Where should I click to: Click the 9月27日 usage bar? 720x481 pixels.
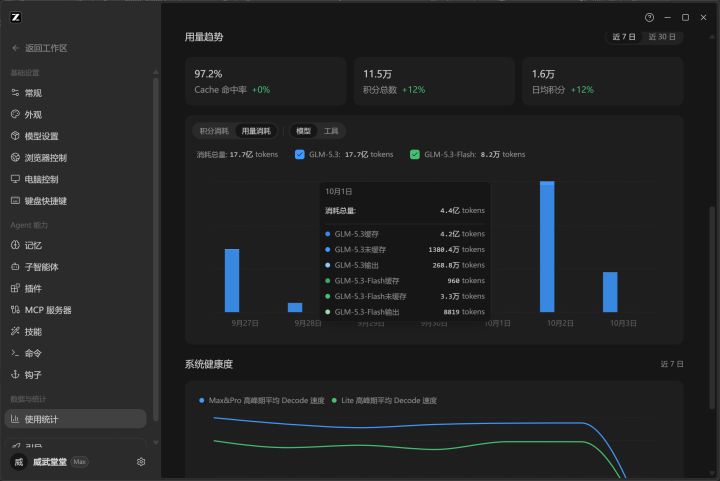click(232, 280)
